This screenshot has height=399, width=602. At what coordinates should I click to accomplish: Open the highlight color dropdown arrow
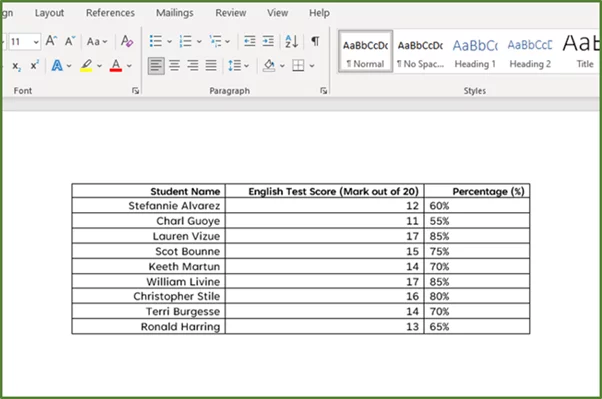point(99,66)
